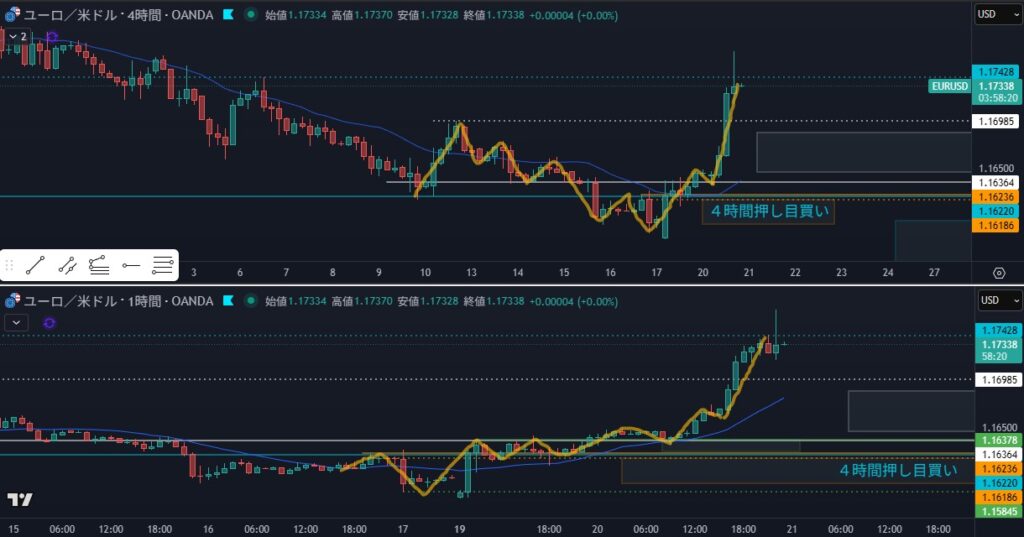
Task: Select the trend line drawing tool
Action: (x=36, y=265)
